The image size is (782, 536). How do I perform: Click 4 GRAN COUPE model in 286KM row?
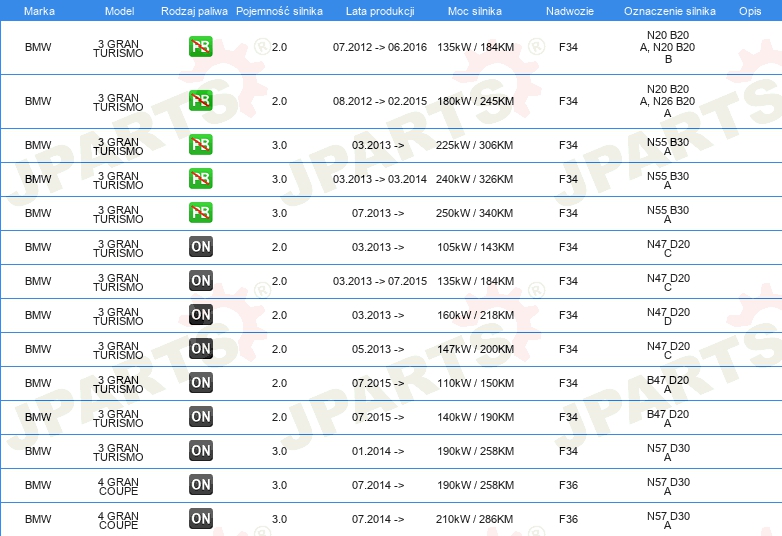pyautogui.click(x=118, y=520)
